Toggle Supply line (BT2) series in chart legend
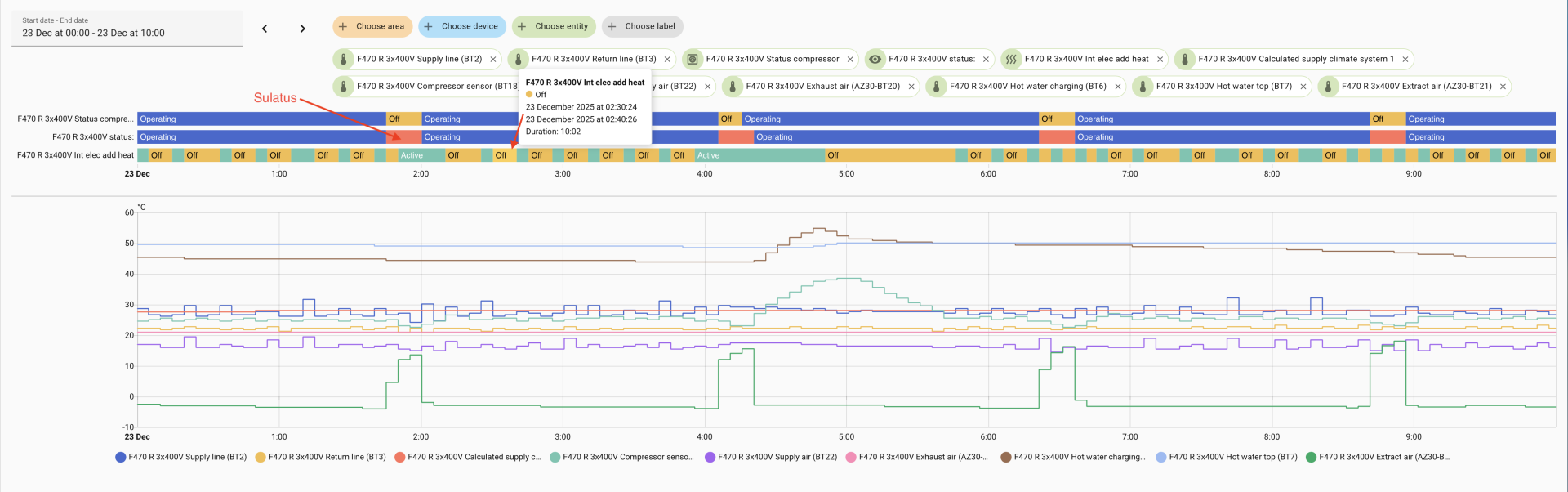This screenshot has width=1568, height=492. pyautogui.click(x=187, y=458)
